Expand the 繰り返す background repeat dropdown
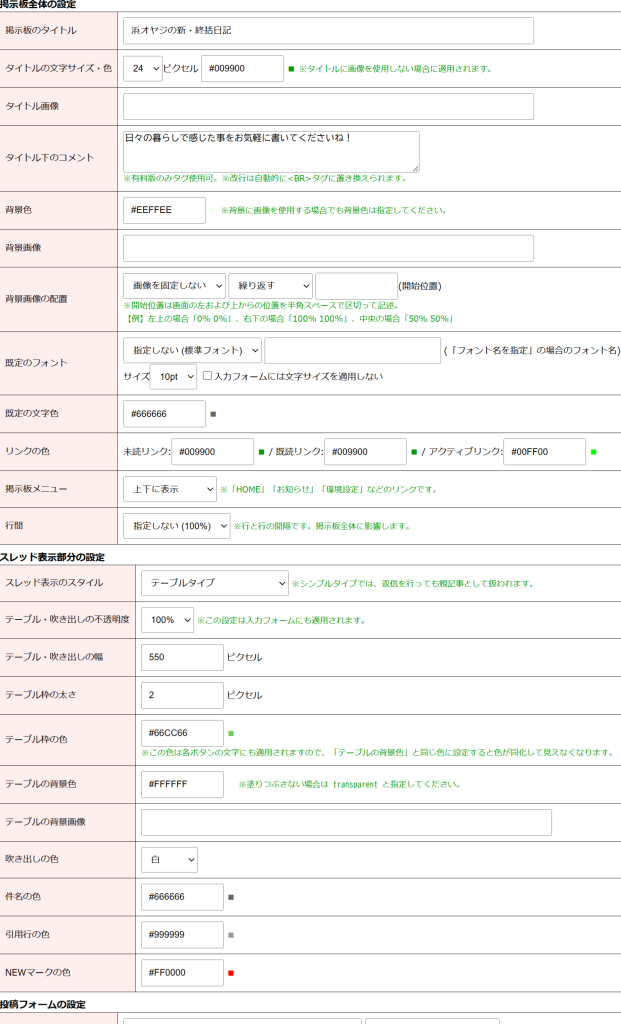This screenshot has height=1024, width=621. (x=270, y=286)
